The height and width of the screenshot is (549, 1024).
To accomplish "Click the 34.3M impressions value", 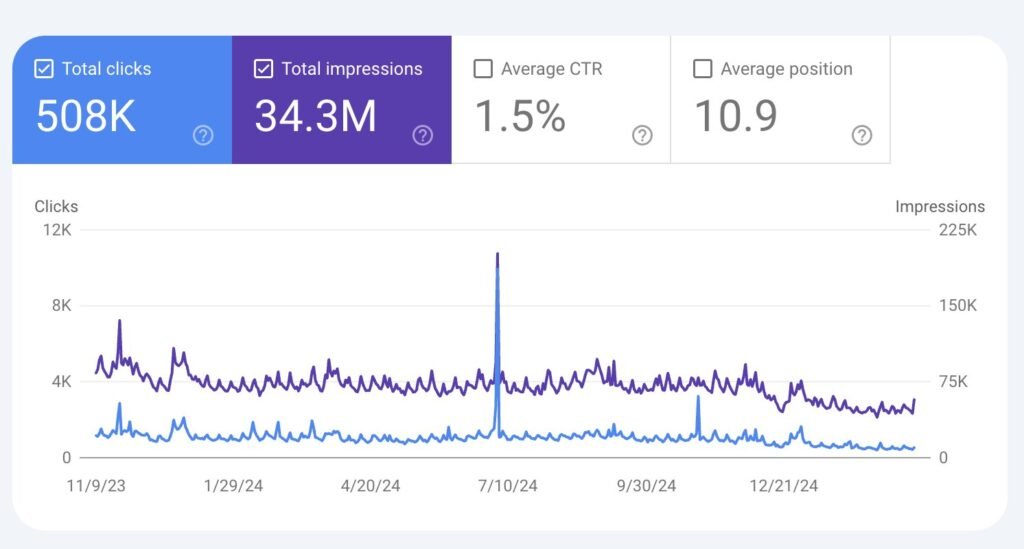I will [315, 117].
